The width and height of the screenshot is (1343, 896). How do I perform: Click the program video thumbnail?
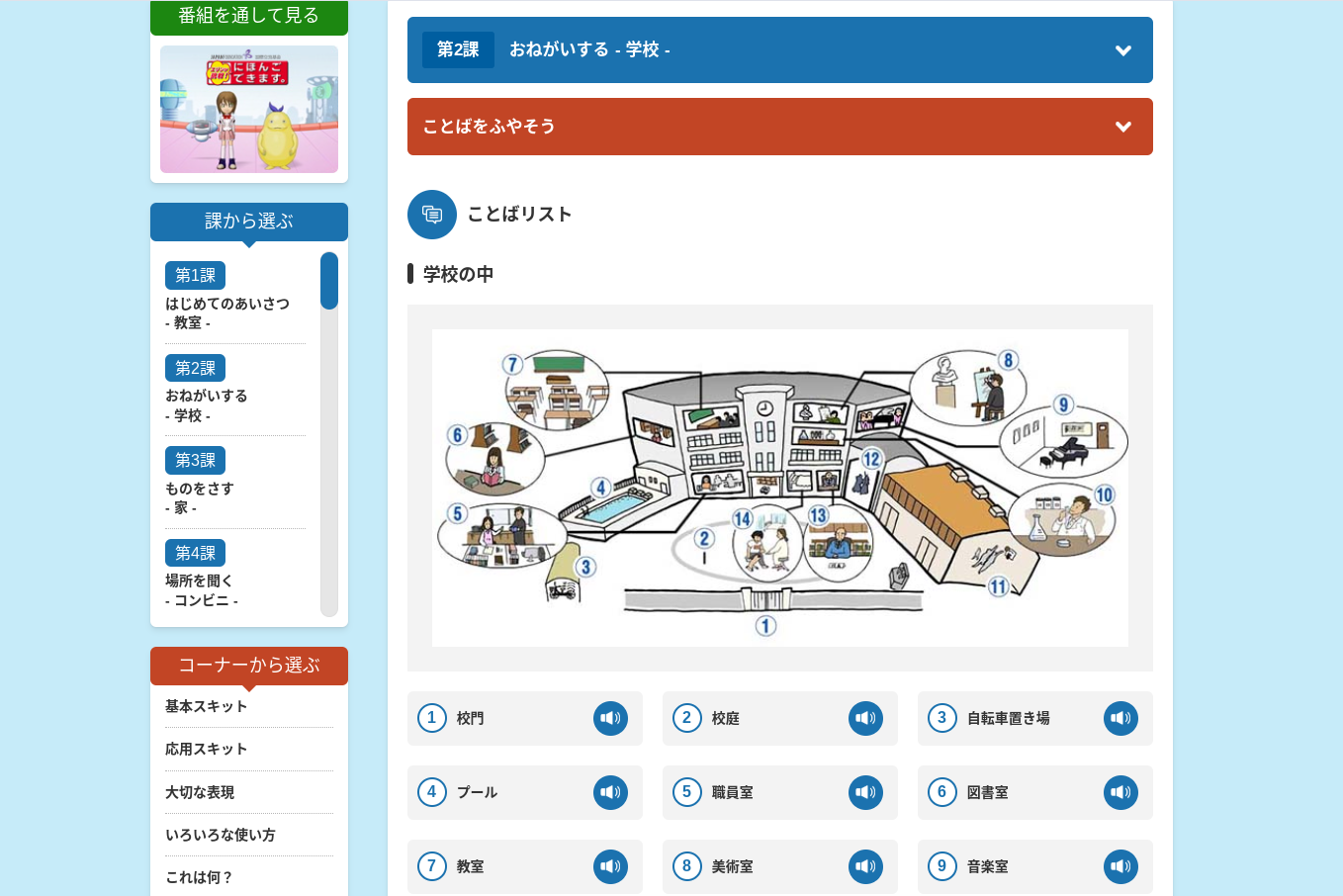[x=249, y=110]
